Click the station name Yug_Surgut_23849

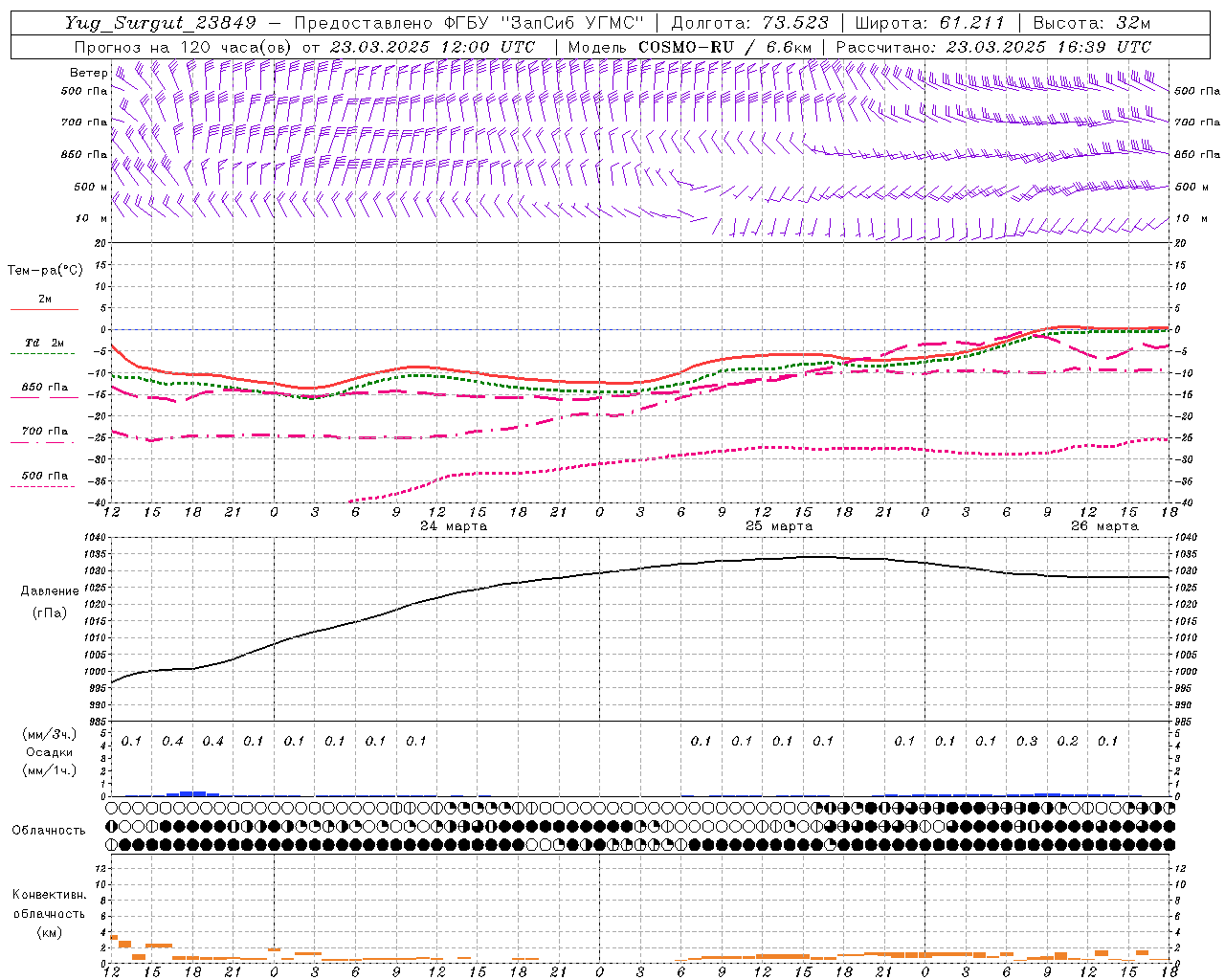click(163, 23)
